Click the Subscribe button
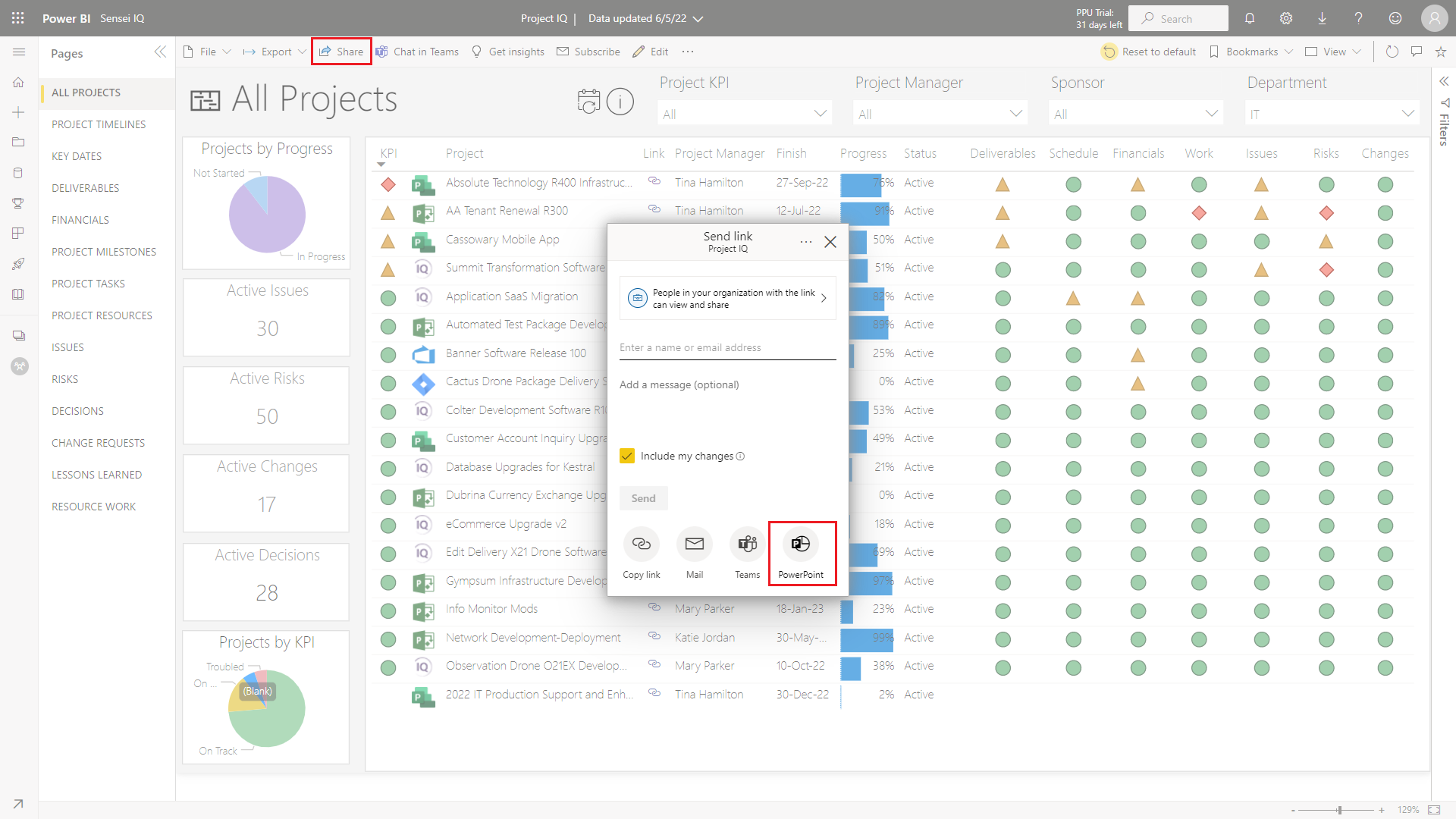Screen dimensions: 1456x819 tap(588, 52)
